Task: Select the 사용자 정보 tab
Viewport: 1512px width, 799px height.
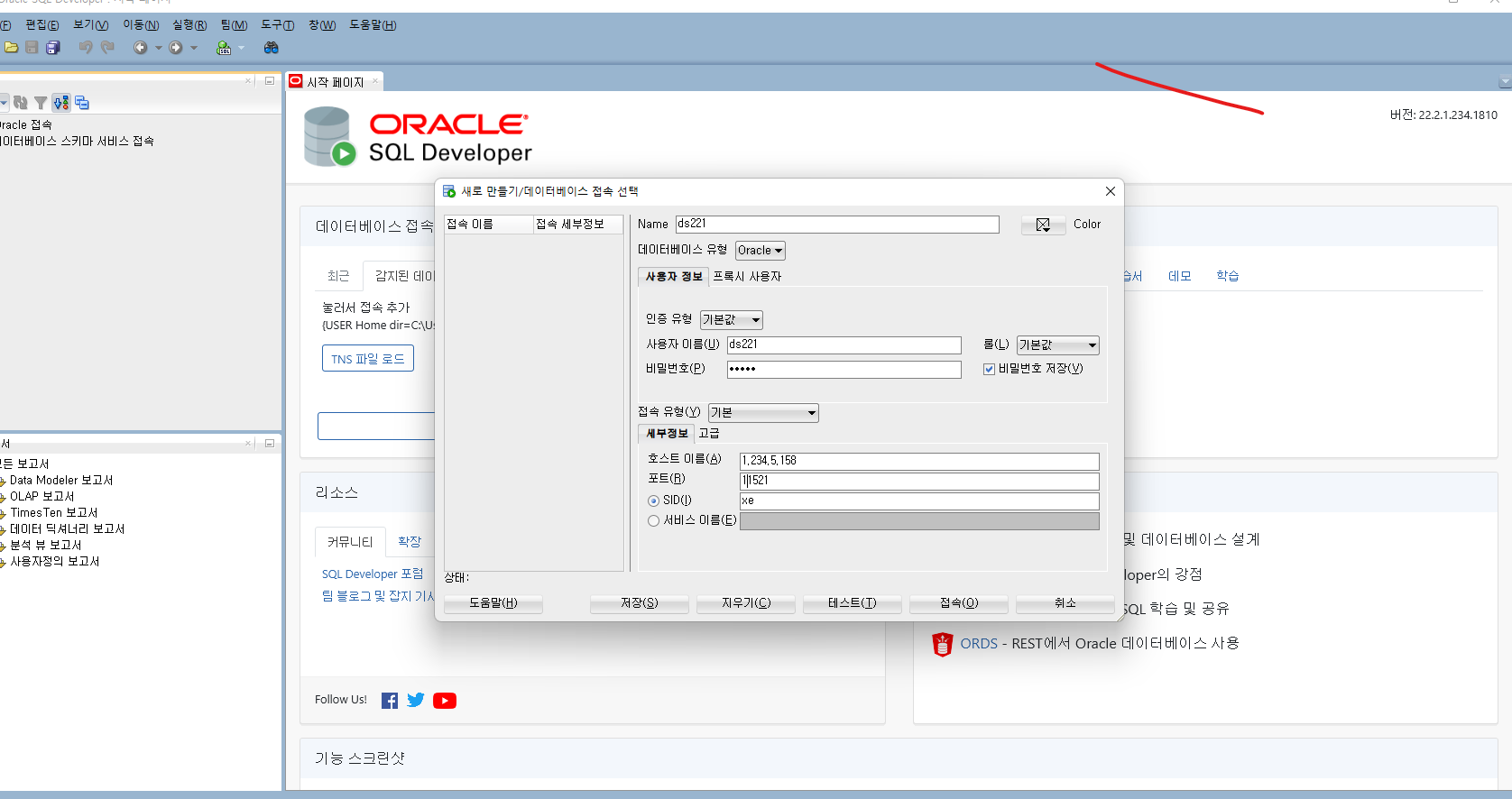Action: pyautogui.click(x=674, y=277)
